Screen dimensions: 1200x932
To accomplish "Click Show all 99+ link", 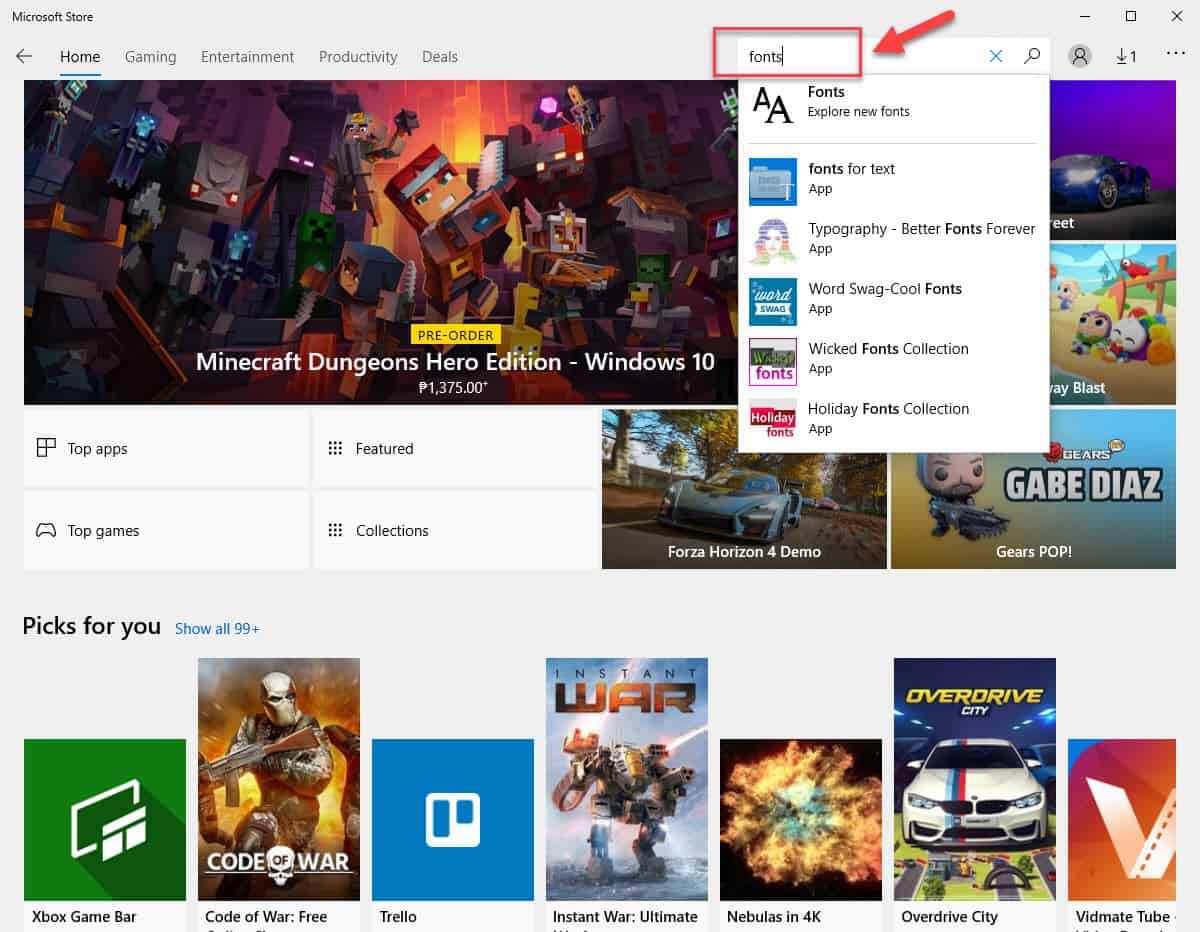I will pos(217,628).
